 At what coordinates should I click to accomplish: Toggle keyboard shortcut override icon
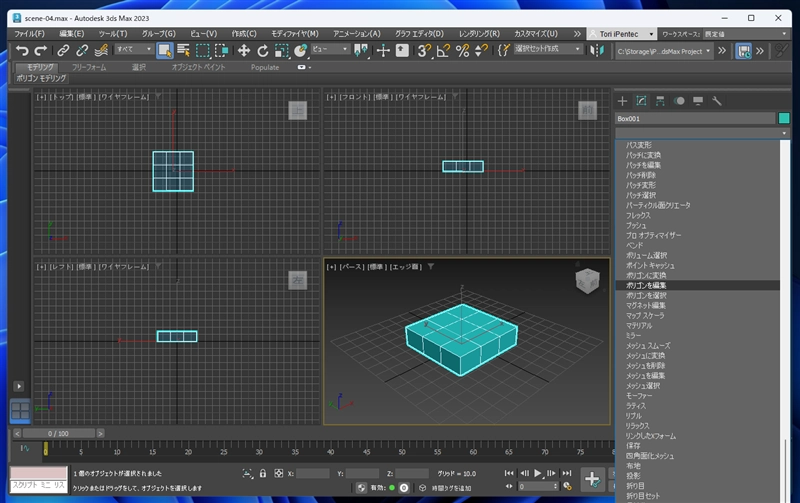point(403,50)
